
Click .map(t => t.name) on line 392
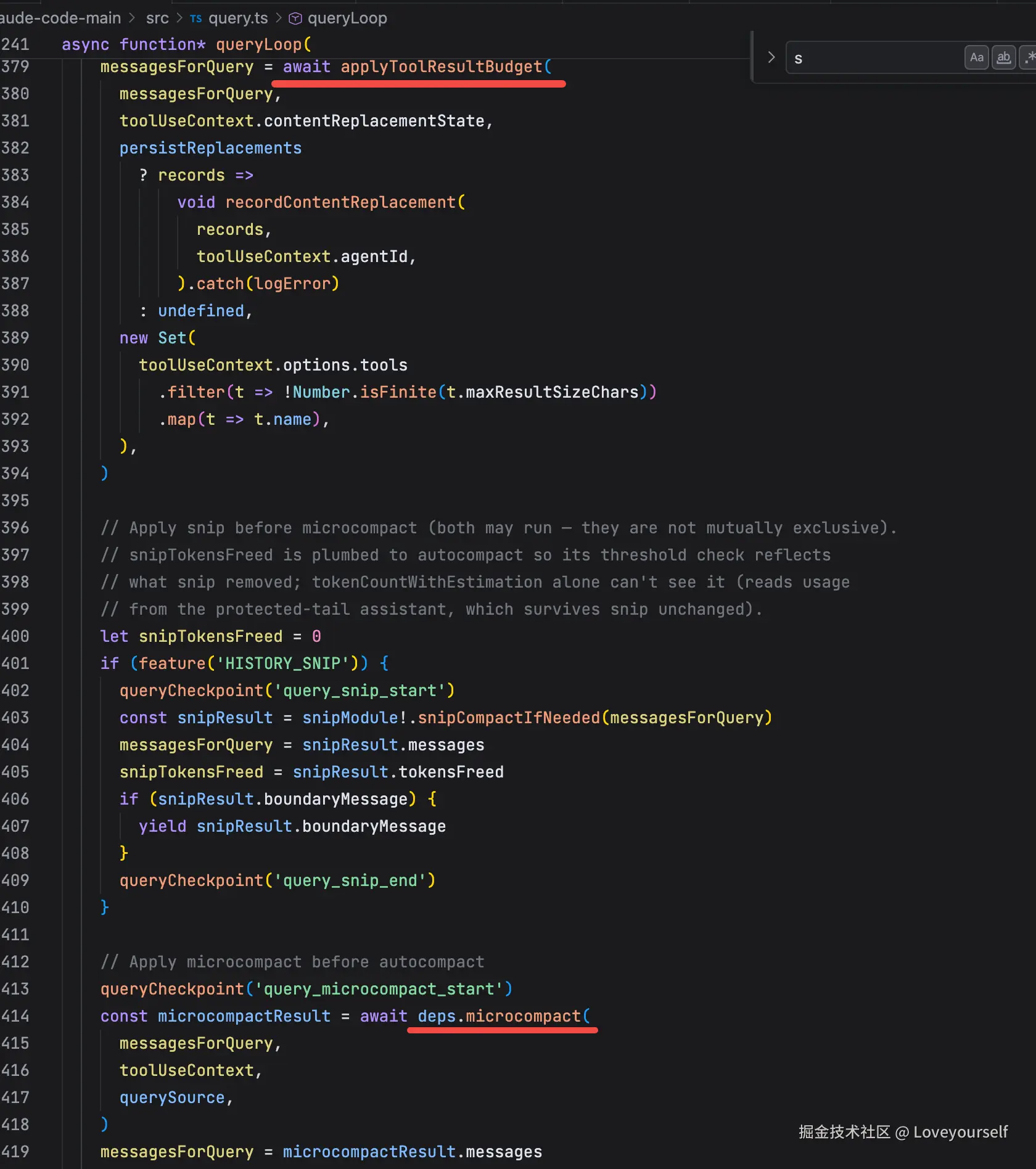240,419
